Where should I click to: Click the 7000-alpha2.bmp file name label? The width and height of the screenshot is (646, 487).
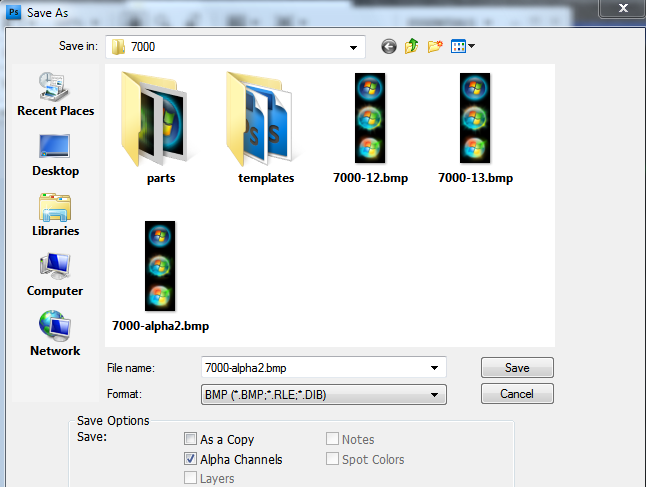(x=160, y=326)
